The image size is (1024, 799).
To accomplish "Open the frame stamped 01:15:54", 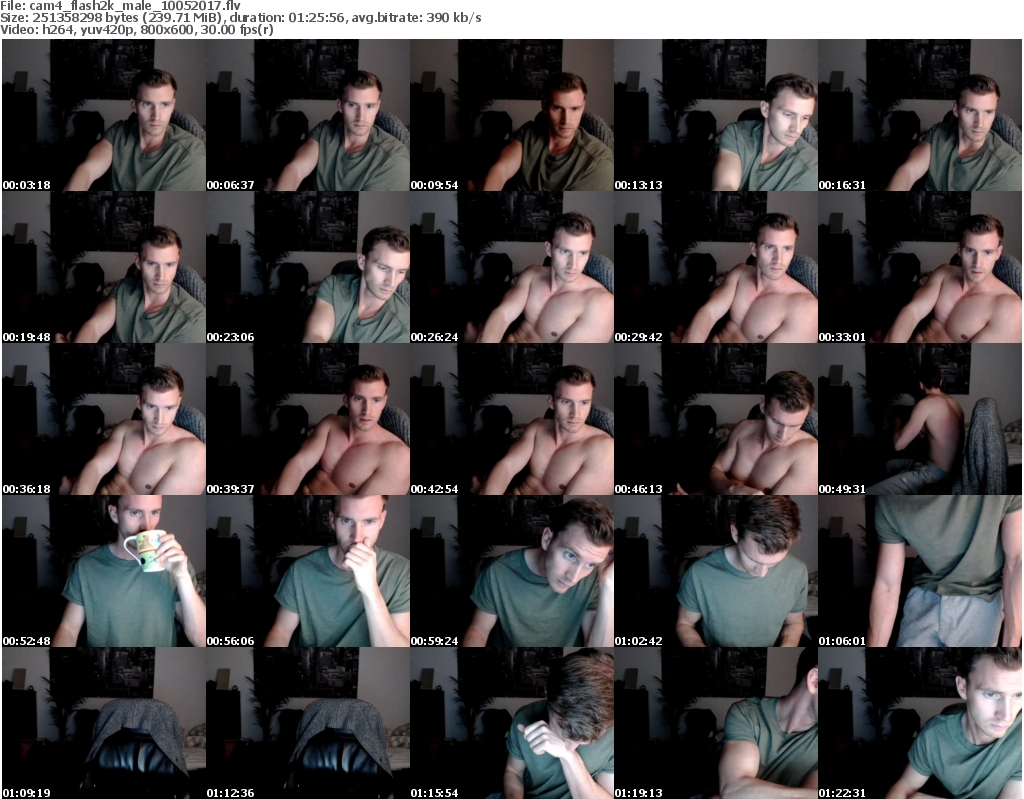I will coord(512,723).
